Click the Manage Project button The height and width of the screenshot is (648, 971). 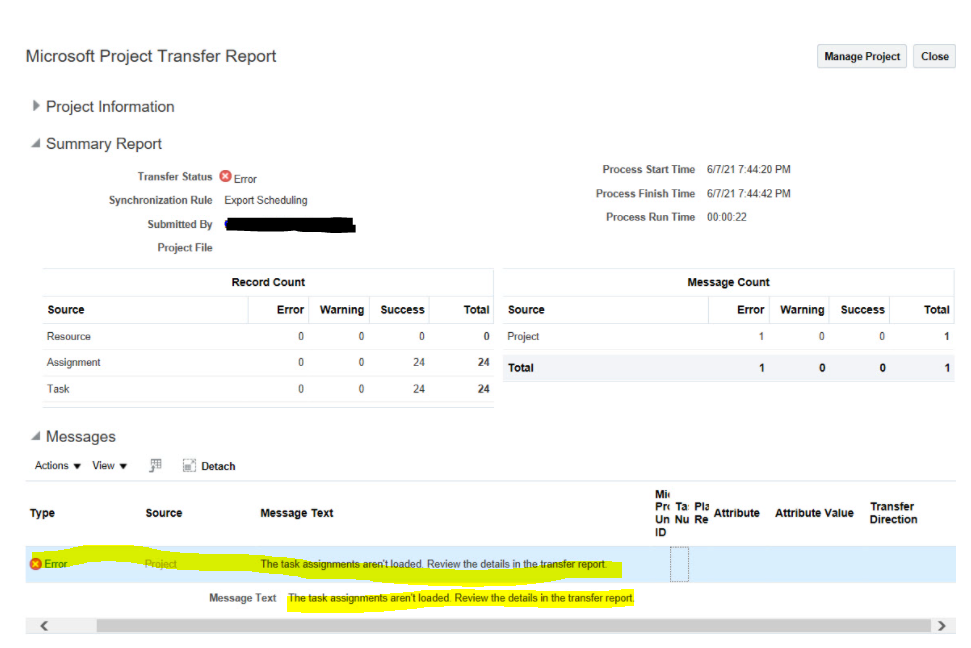pos(861,56)
